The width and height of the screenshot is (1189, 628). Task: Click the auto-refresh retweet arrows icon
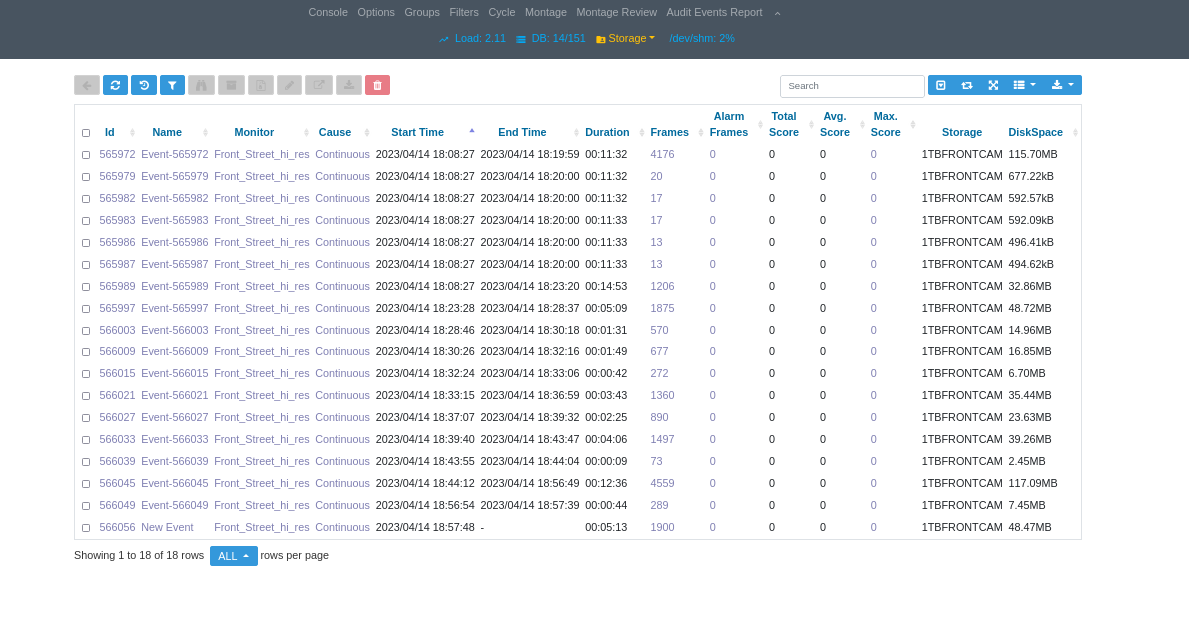tap(967, 85)
